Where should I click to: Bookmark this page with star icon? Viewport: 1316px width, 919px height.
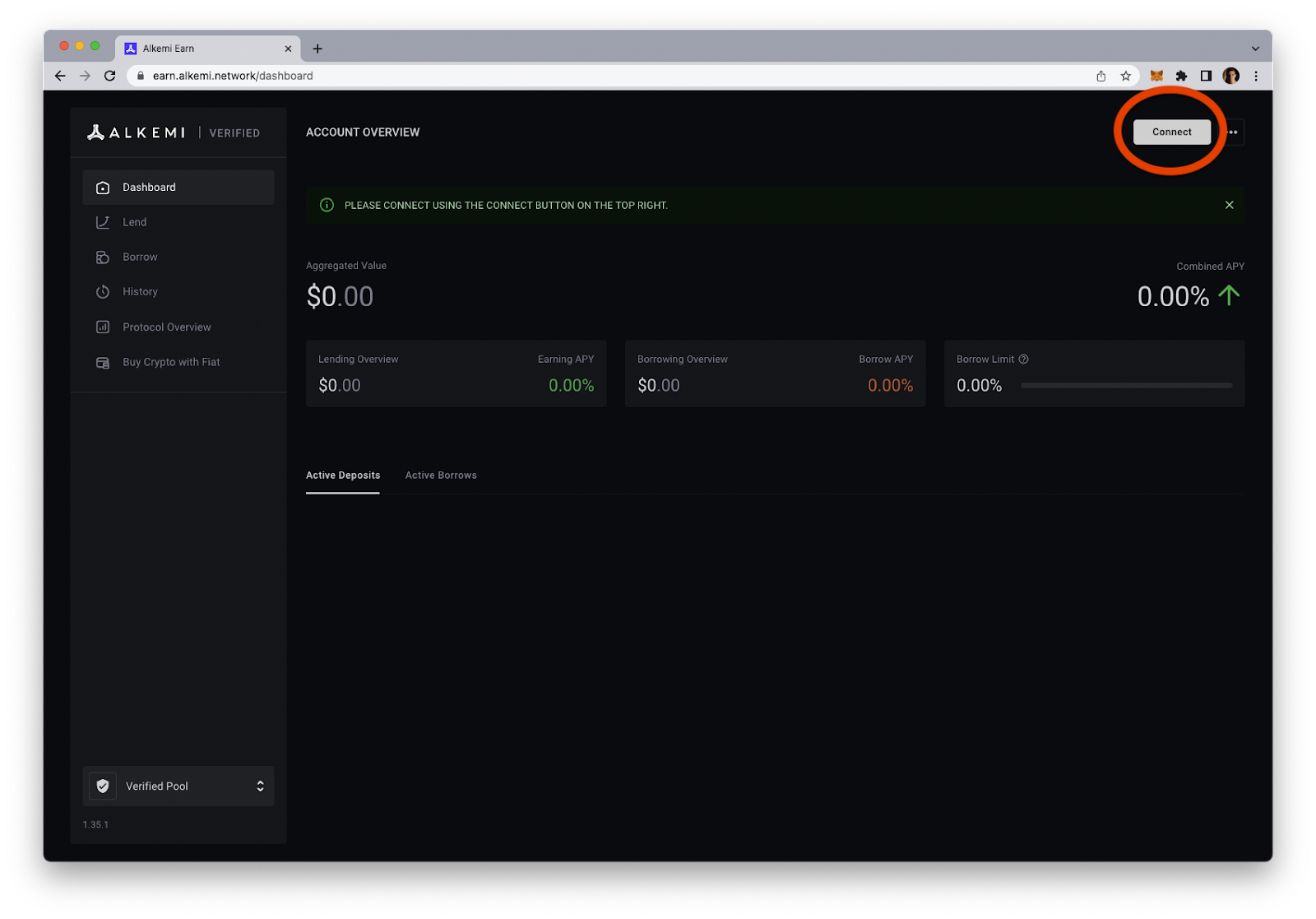tap(1125, 76)
